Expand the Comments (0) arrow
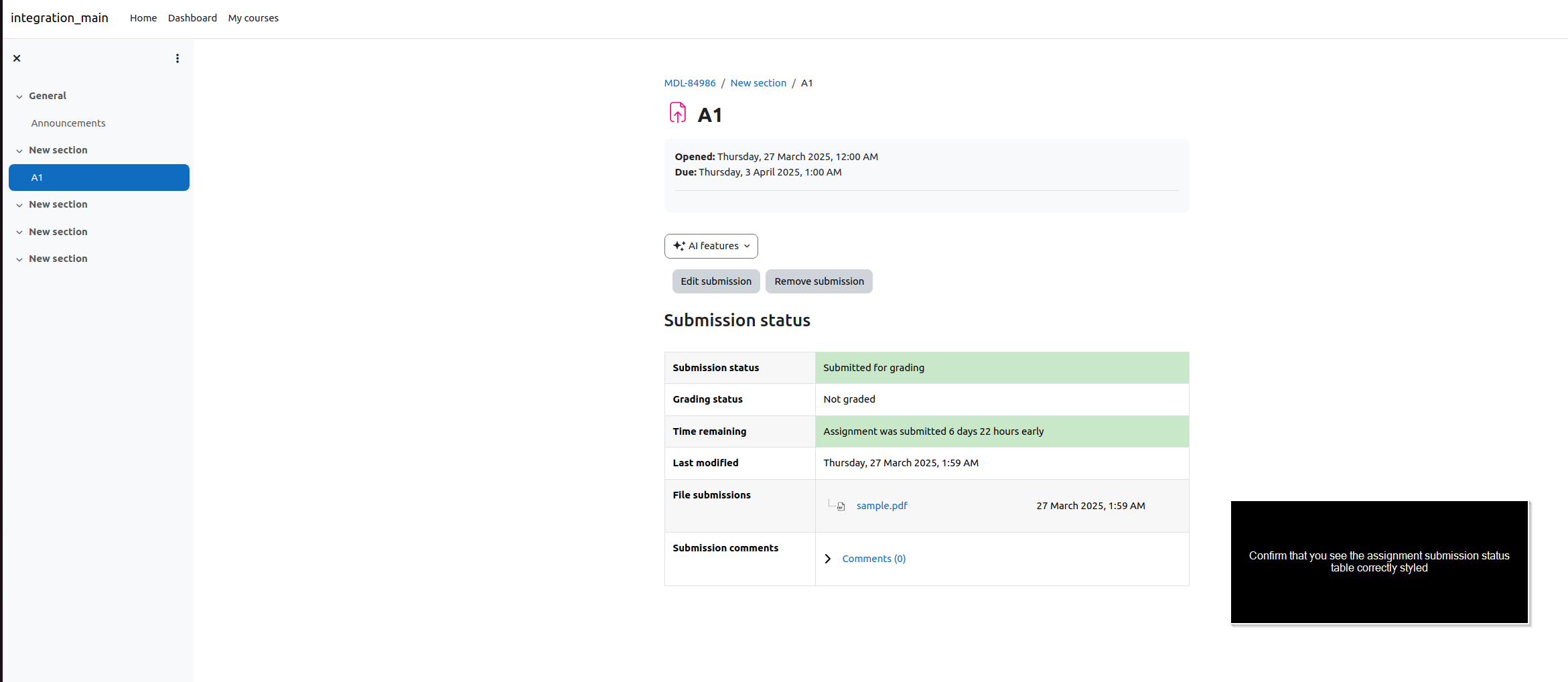The width and height of the screenshot is (1568, 682). pyautogui.click(x=828, y=559)
